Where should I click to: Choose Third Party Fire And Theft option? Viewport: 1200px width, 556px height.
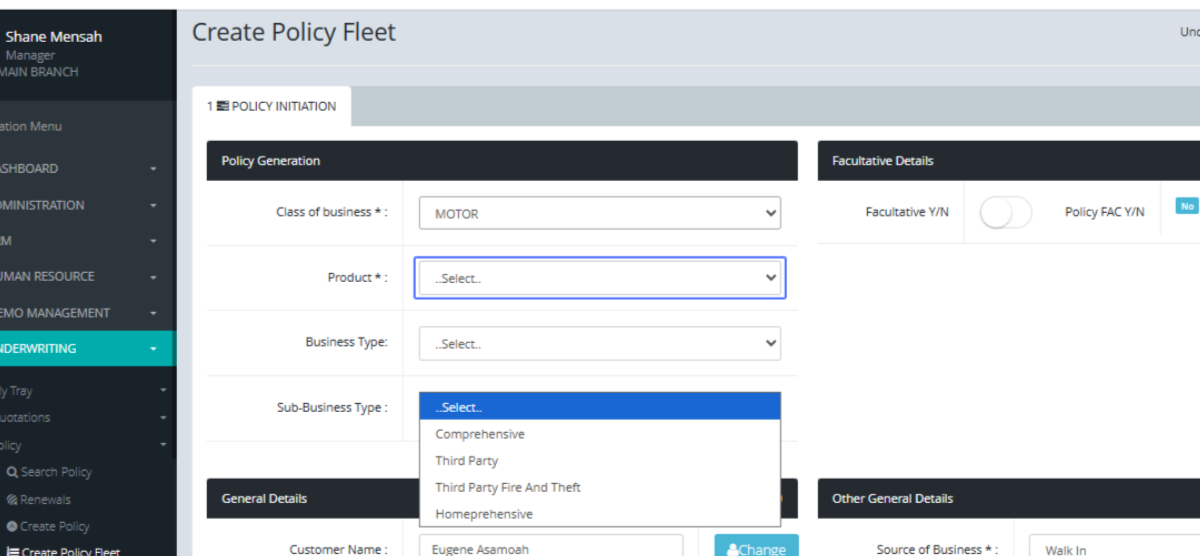coord(508,487)
